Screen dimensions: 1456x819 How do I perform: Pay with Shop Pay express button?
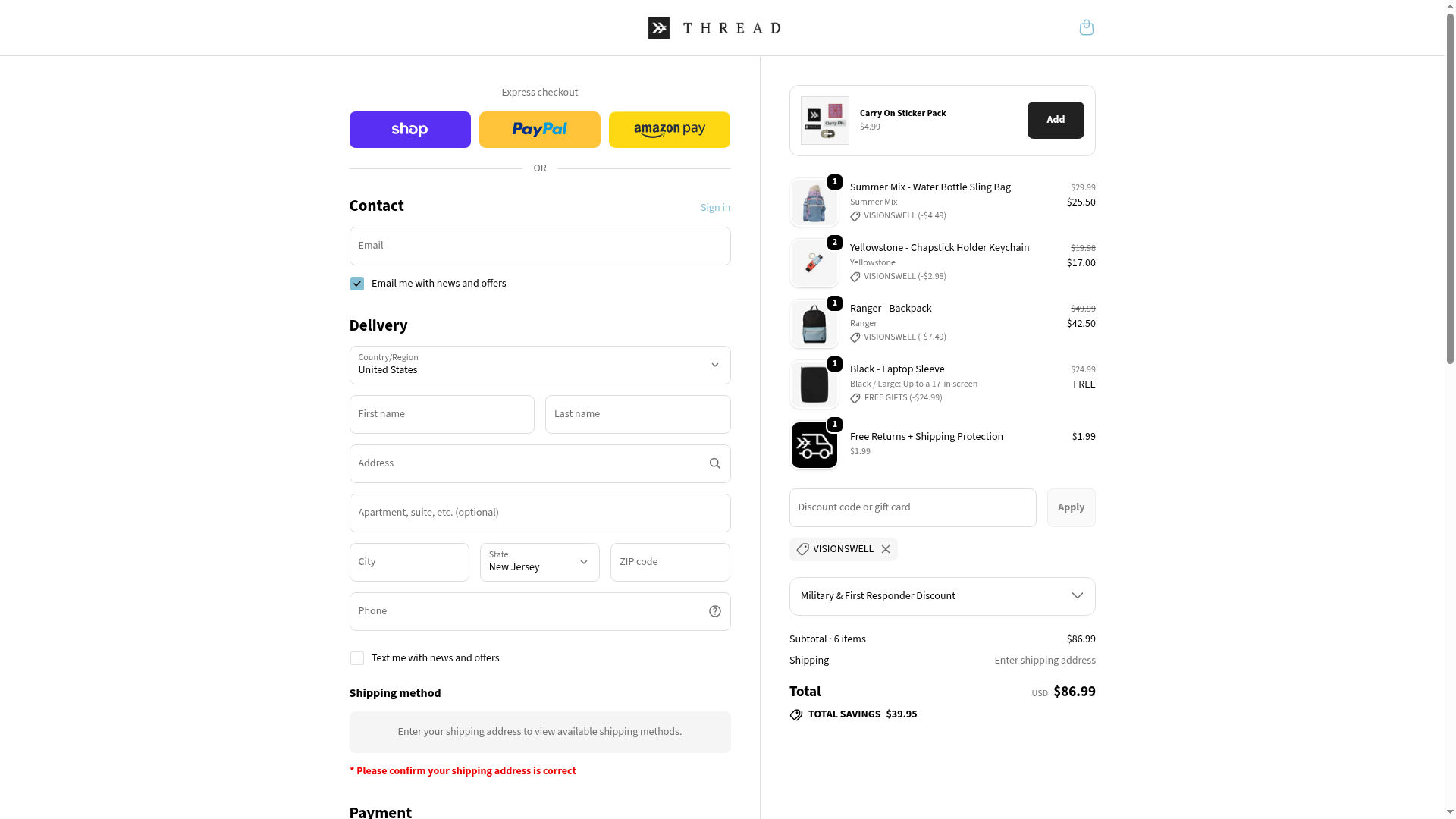coord(409,130)
